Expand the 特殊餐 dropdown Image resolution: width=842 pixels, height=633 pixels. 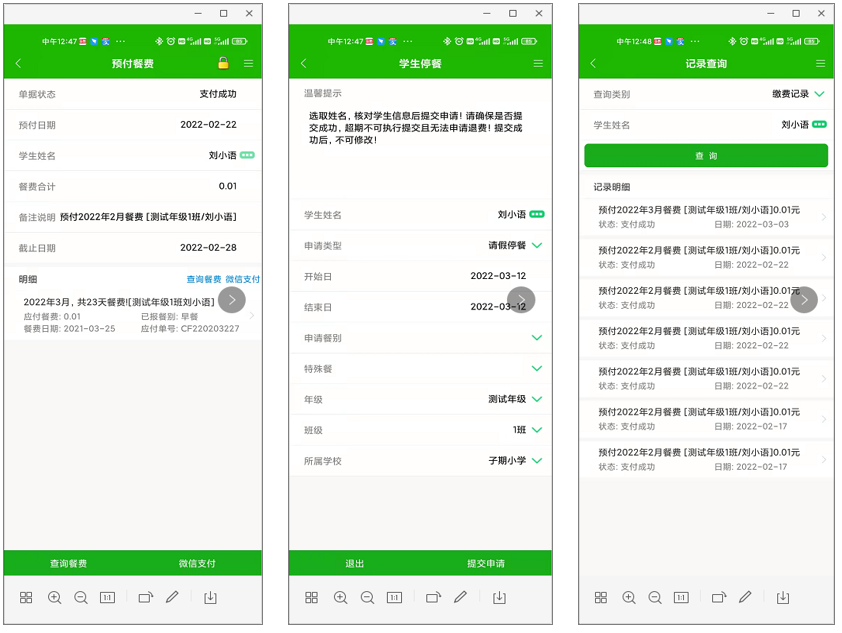[x=537, y=368]
